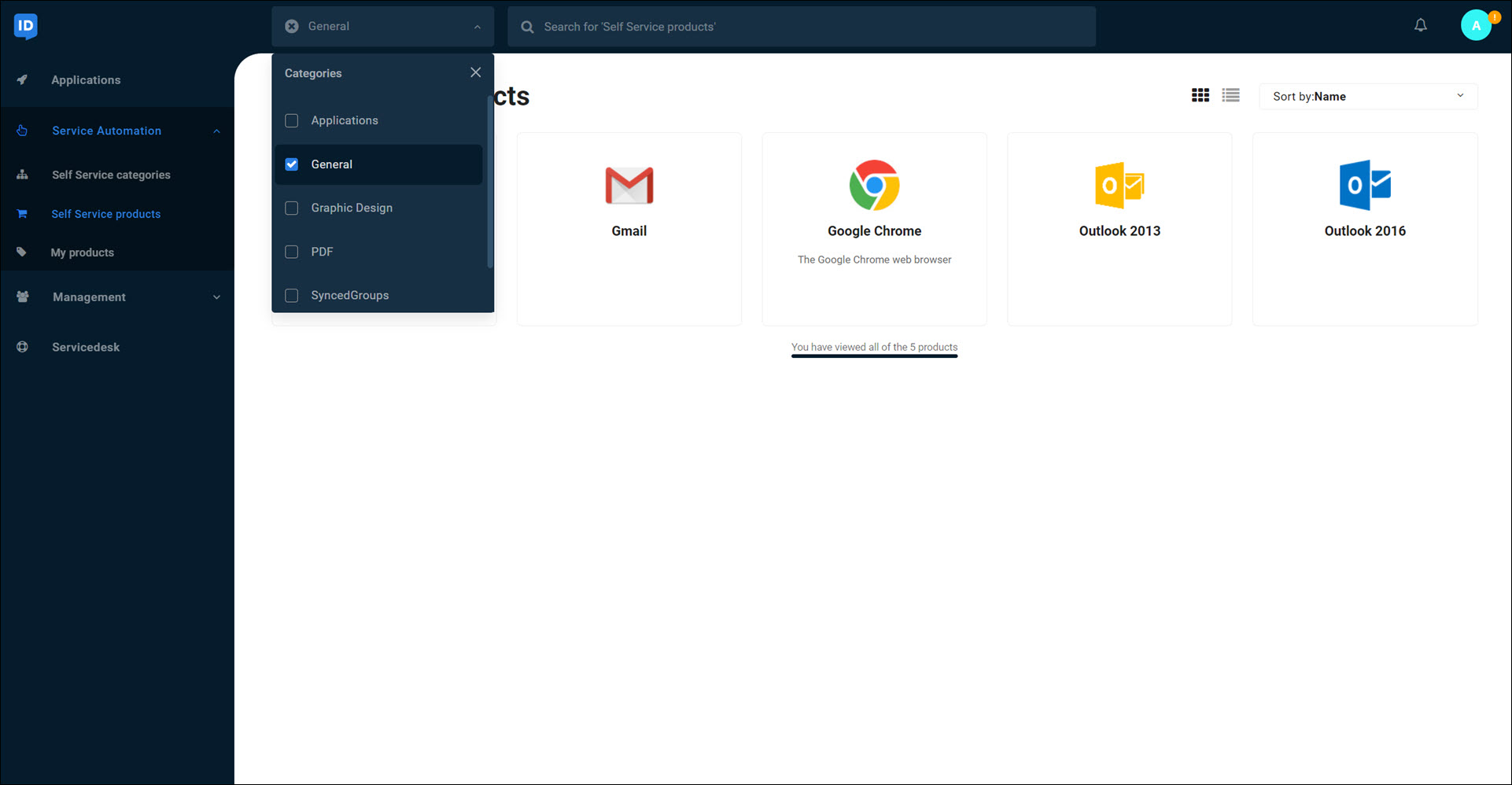This screenshot has width=1512, height=785.
Task: Open the Google Chrome product title
Action: [874, 230]
